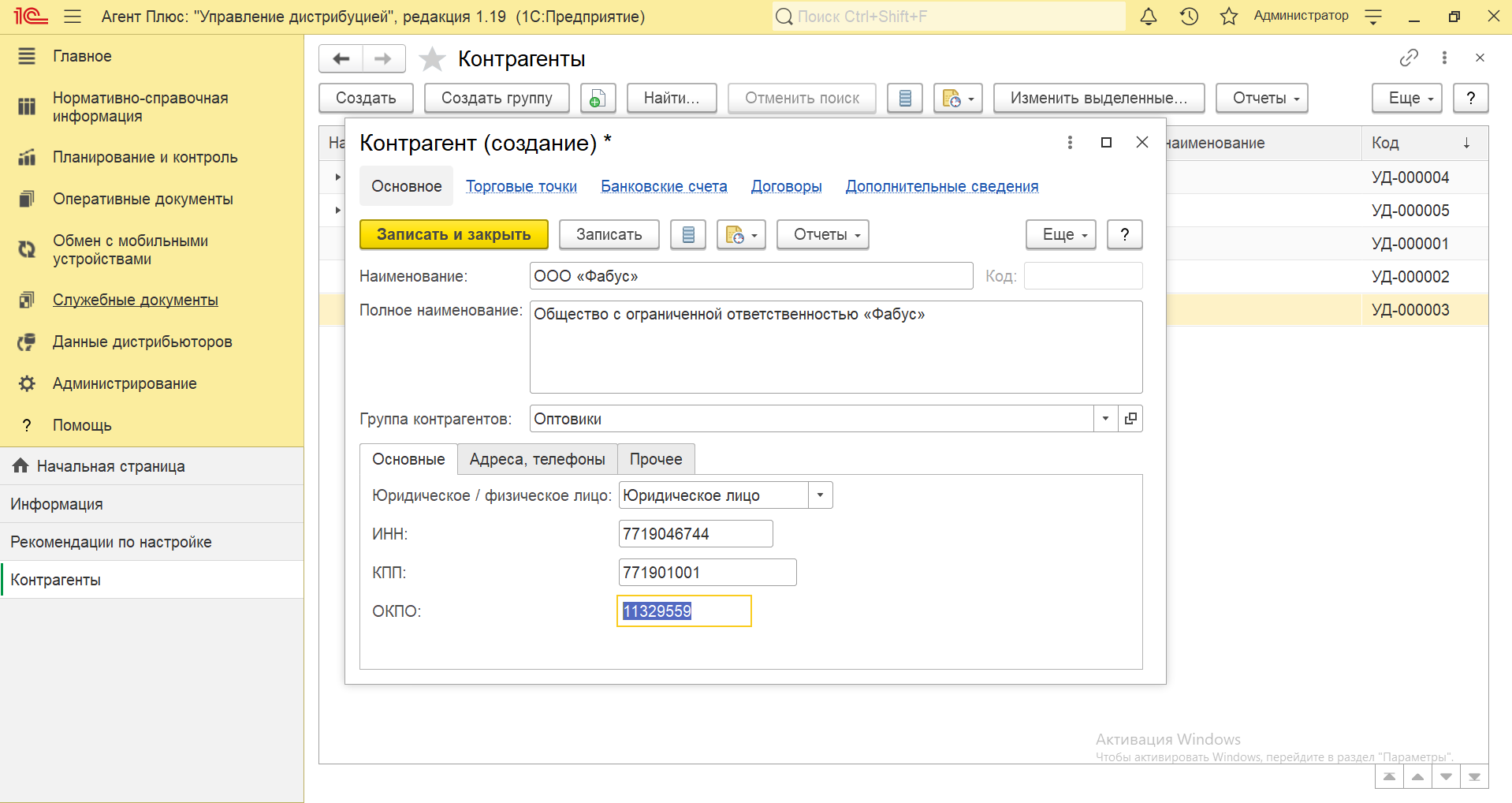Open the dialog Еще dropdown
The image size is (1512, 803).
pos(1061,235)
